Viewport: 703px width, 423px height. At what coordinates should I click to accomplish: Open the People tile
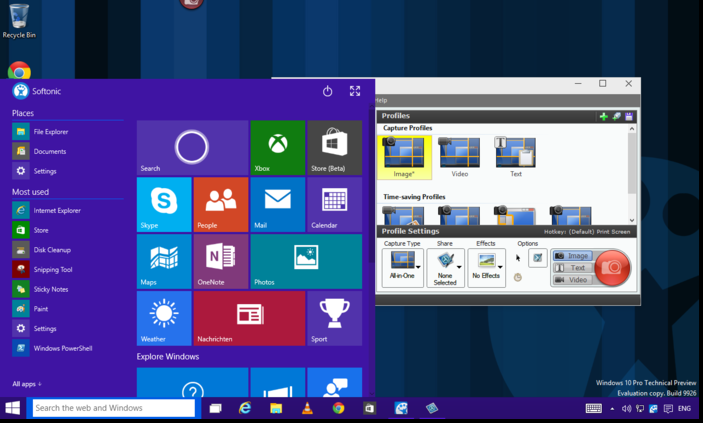[221, 205]
